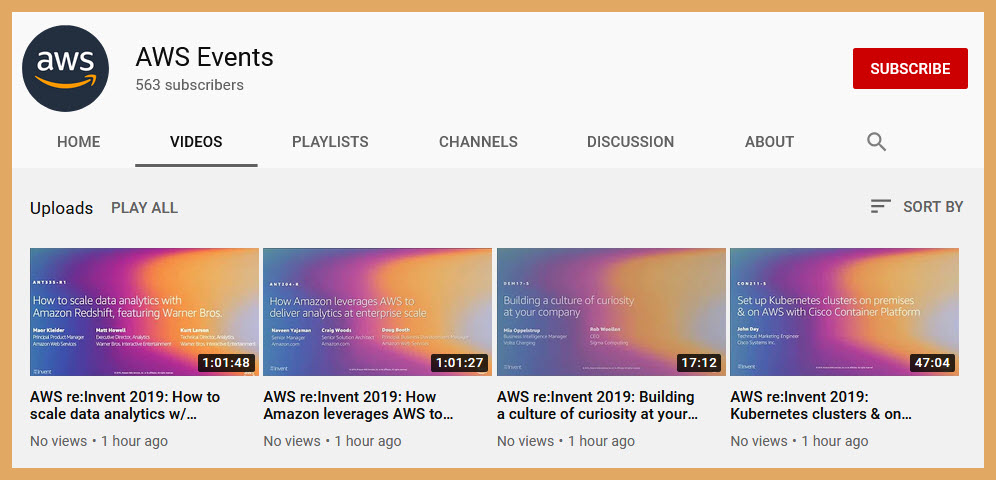Click title 'Building a culture of curiosity at your…'
Screen dimensions: 996x480
(597, 405)
